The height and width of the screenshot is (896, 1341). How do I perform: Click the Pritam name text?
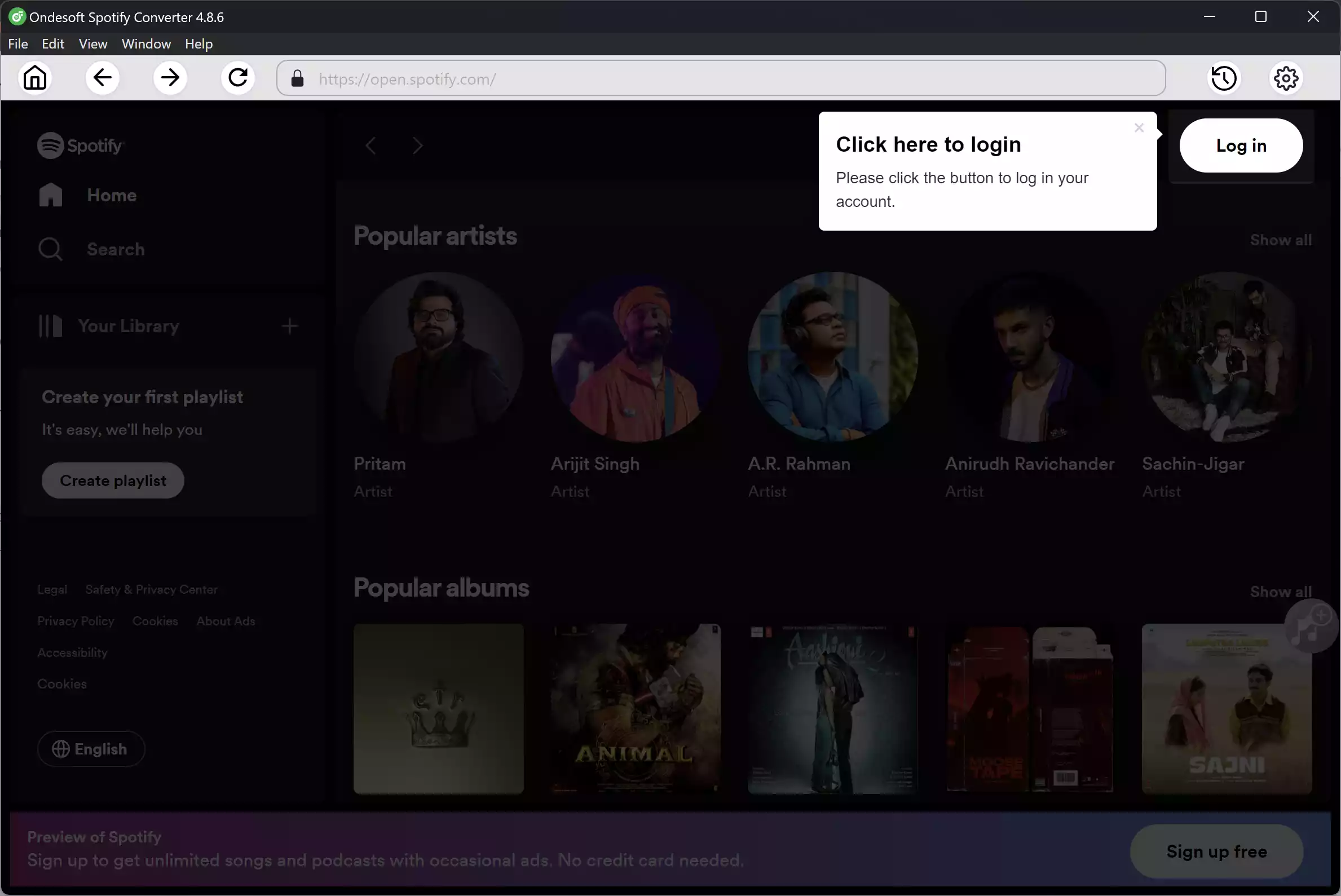click(x=380, y=464)
